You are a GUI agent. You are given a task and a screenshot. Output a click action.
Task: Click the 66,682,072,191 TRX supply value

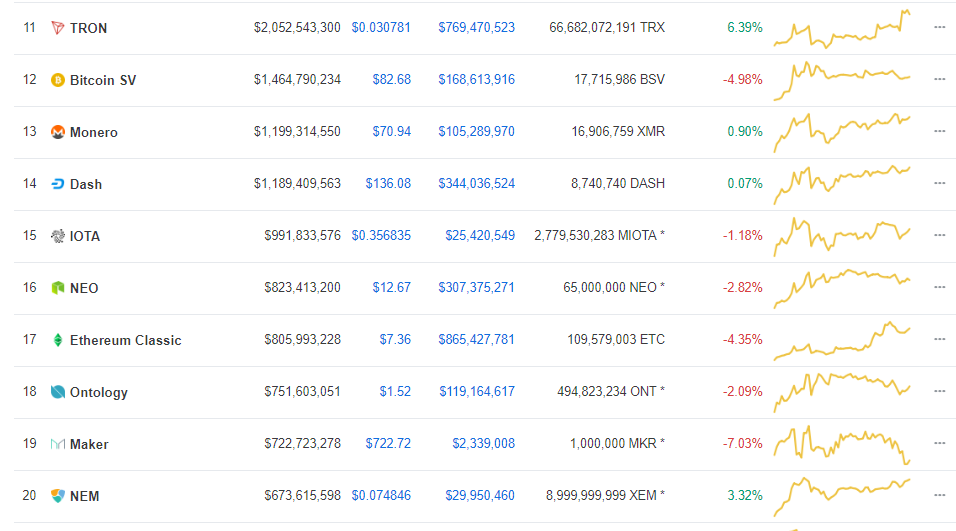pos(607,27)
